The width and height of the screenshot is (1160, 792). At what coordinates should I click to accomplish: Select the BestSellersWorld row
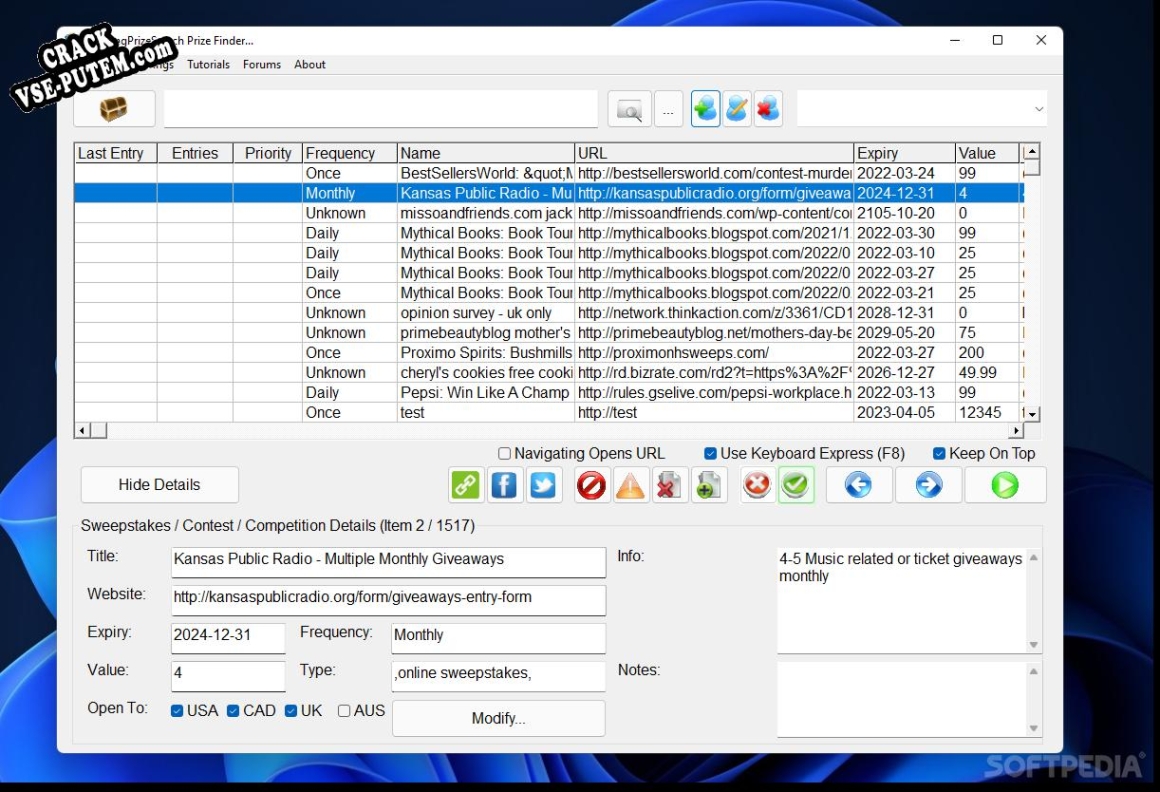coord(547,173)
